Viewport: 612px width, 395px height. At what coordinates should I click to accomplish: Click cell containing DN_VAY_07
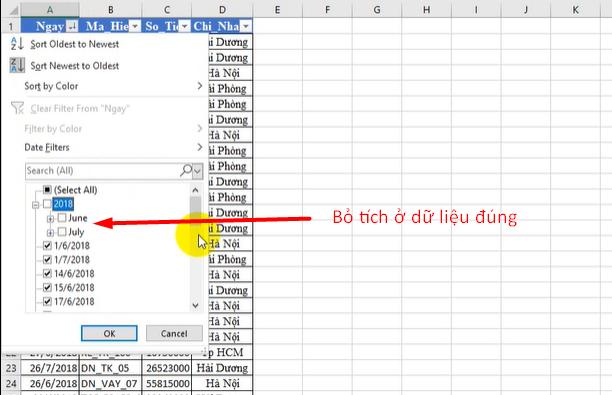click(110, 384)
